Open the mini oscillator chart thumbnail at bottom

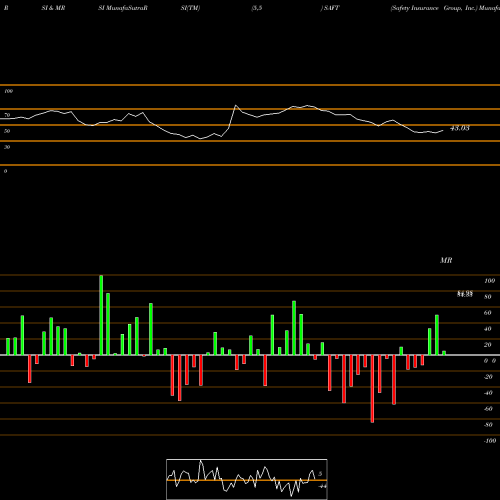point(247,479)
